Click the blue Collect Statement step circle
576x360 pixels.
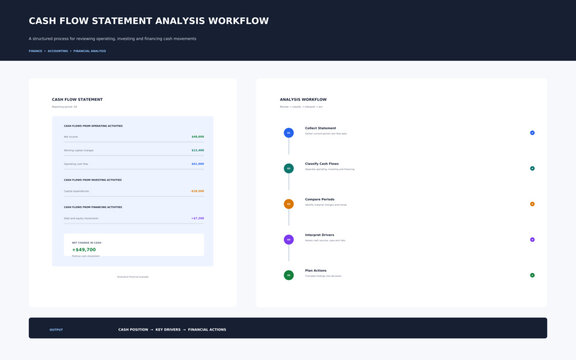(289, 133)
